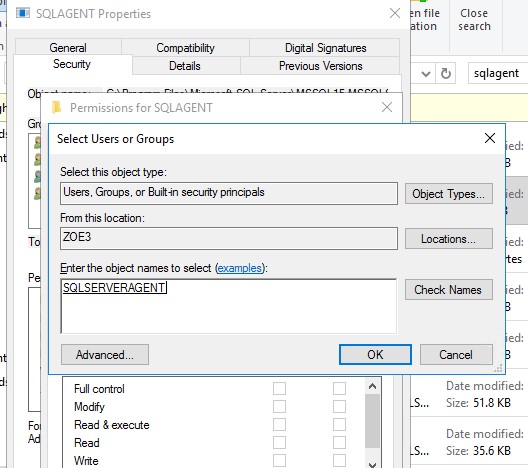Click permissions list scroll down arrow

point(372,464)
